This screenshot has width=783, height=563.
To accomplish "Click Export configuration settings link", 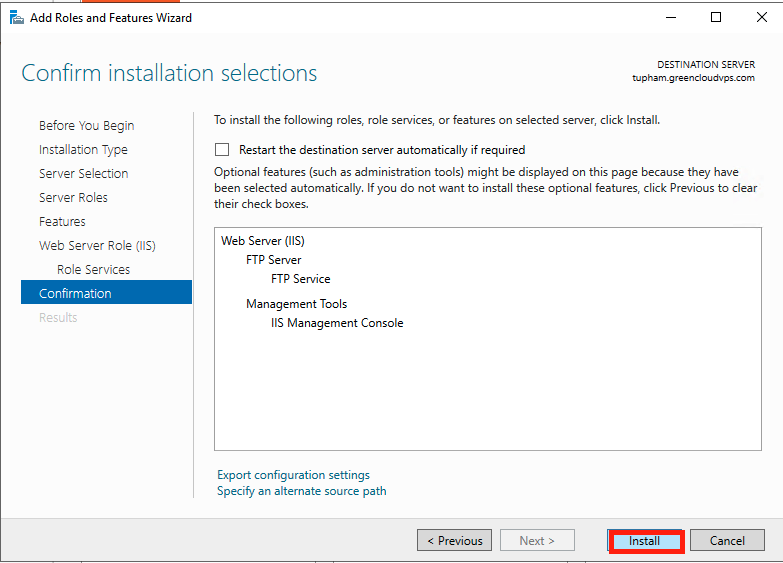I will 294,475.
